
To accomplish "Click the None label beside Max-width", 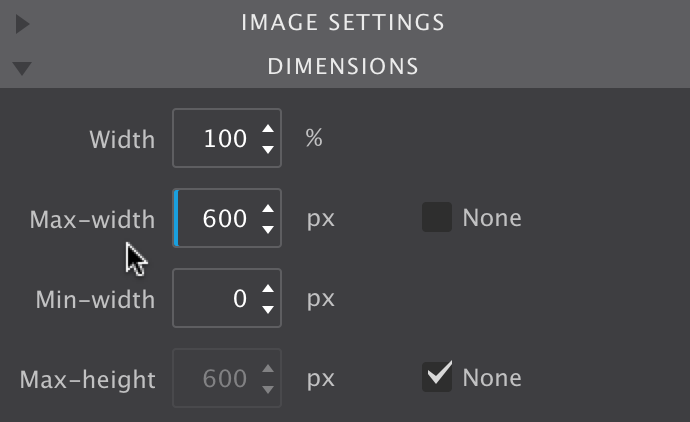I will (x=491, y=217).
